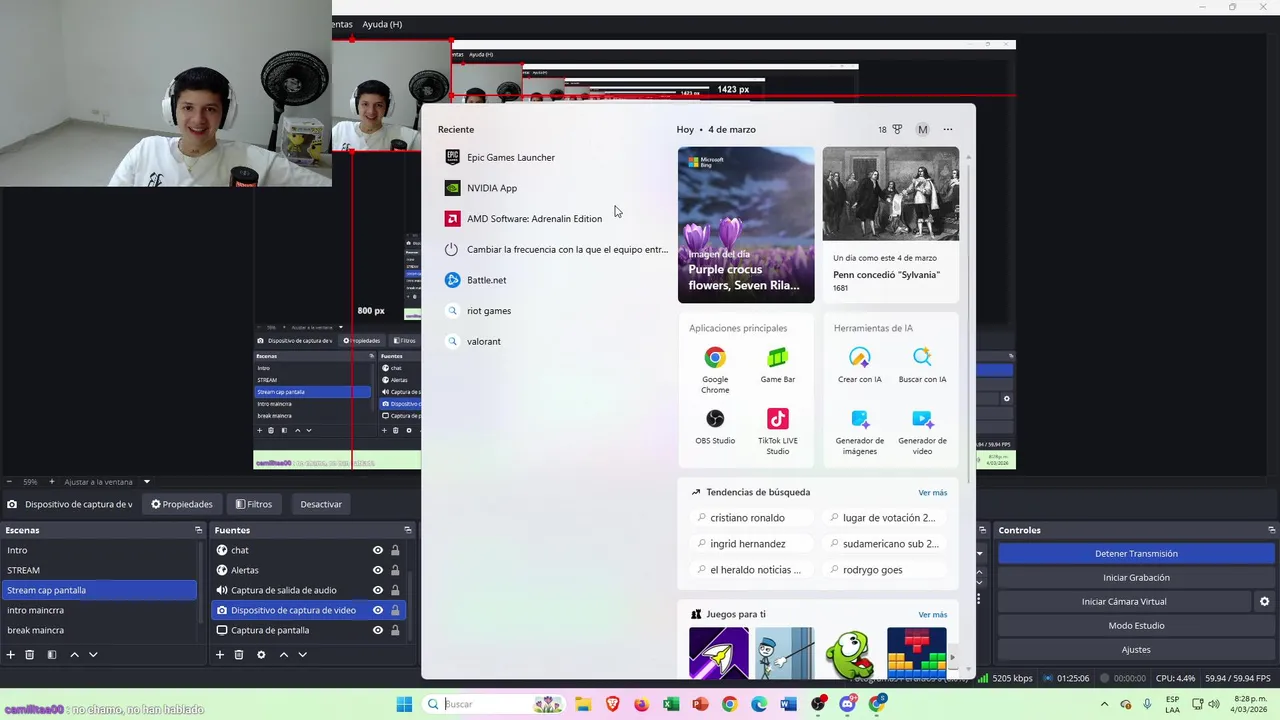Hide Captura de salida de audio source
The image size is (1280, 720).
378,590
